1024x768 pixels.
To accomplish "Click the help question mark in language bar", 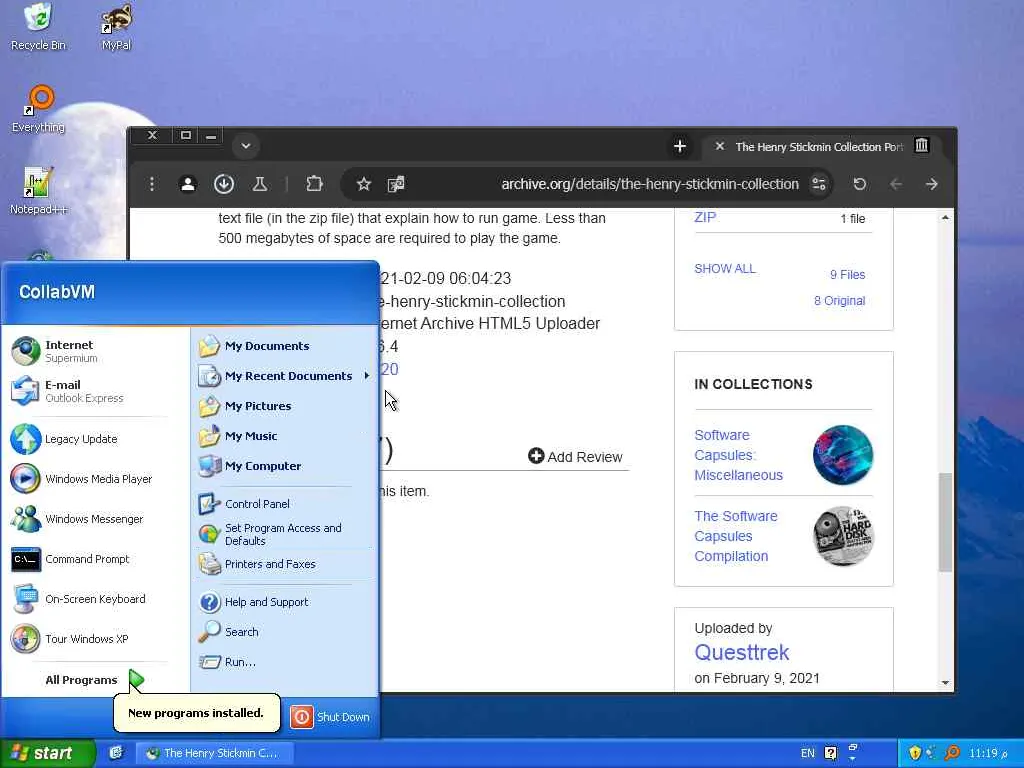I will pos(830,753).
